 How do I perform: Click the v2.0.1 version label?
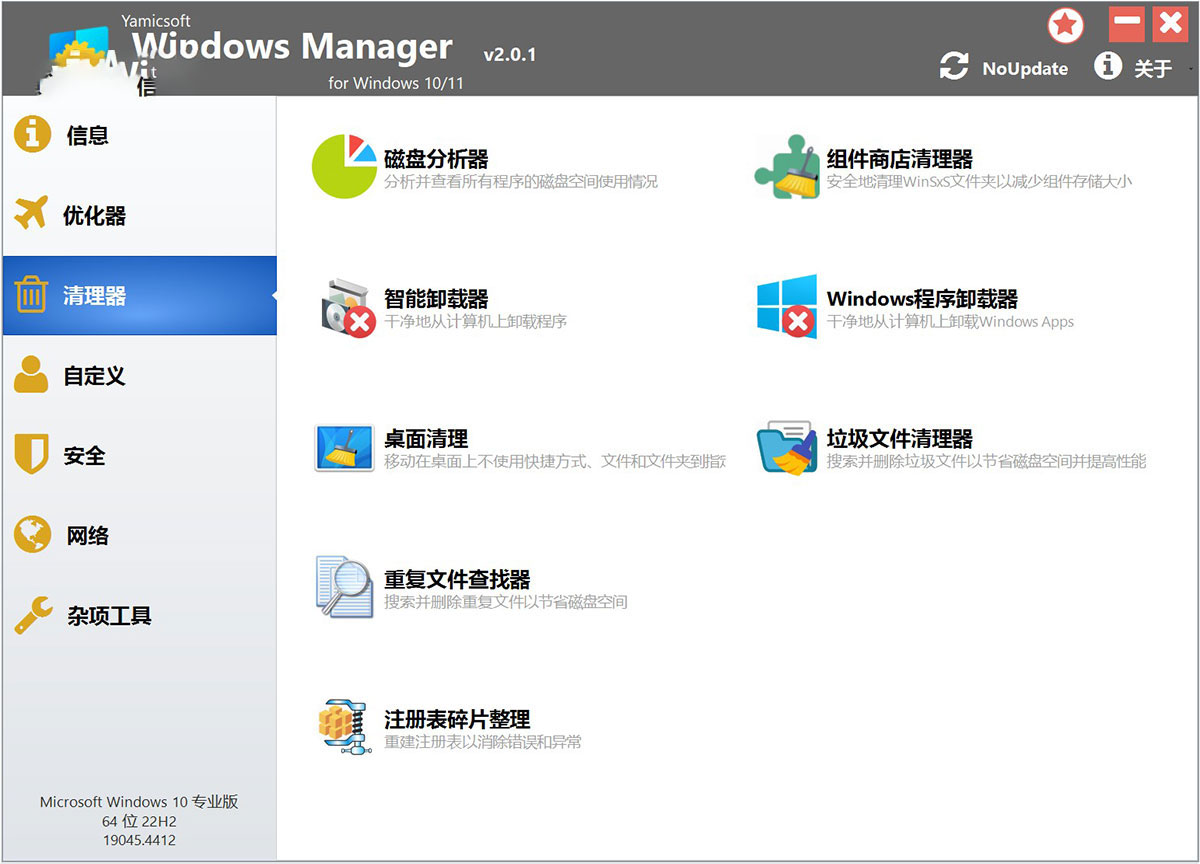[510, 55]
